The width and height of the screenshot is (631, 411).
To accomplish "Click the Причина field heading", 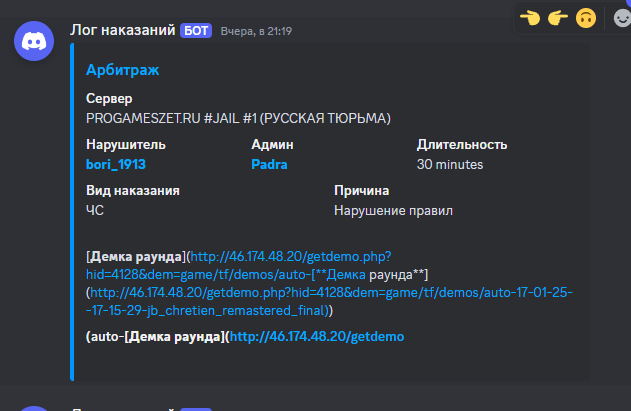I will click(361, 190).
